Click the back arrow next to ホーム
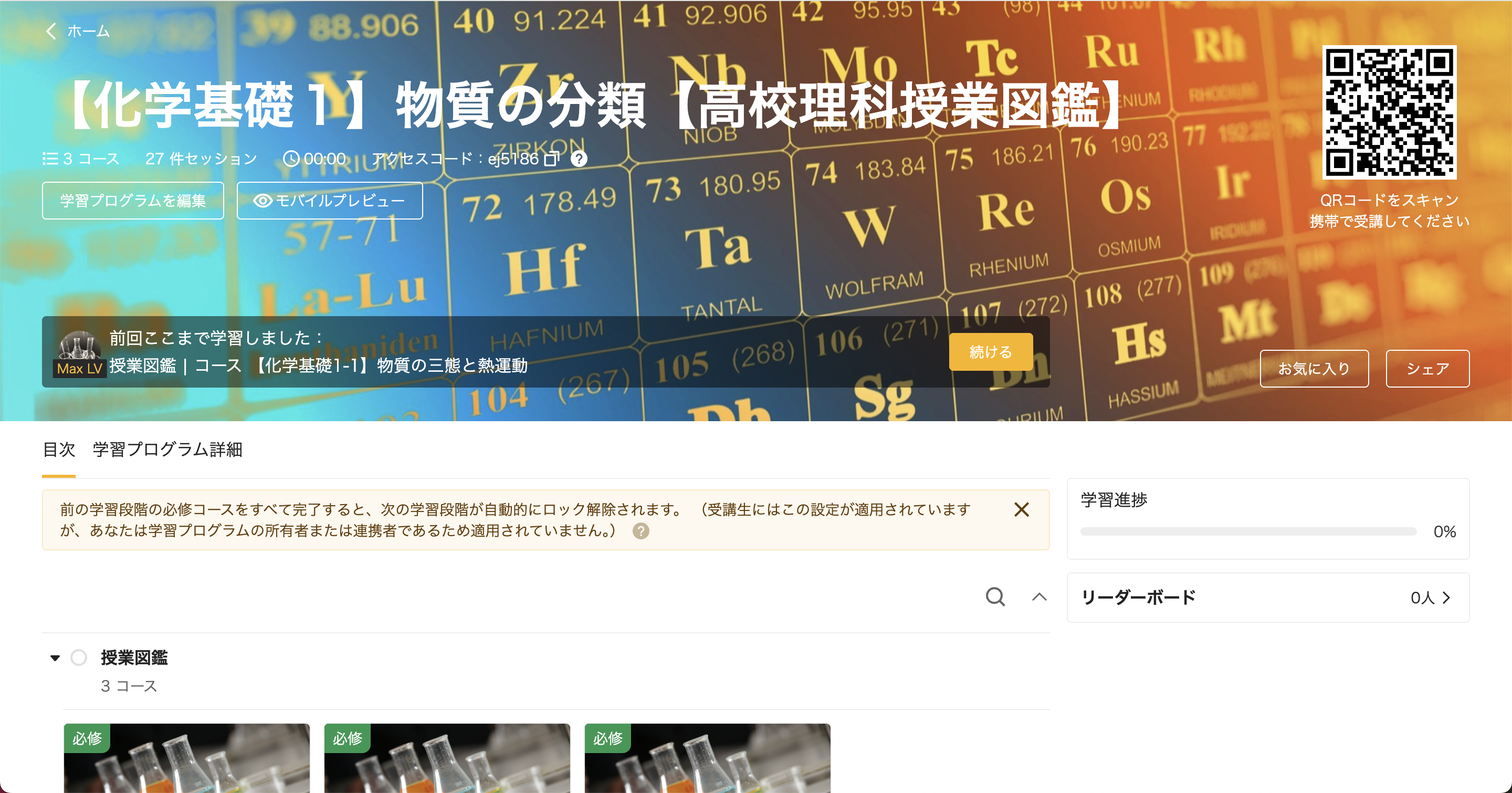This screenshot has height=793, width=1512. [x=51, y=31]
